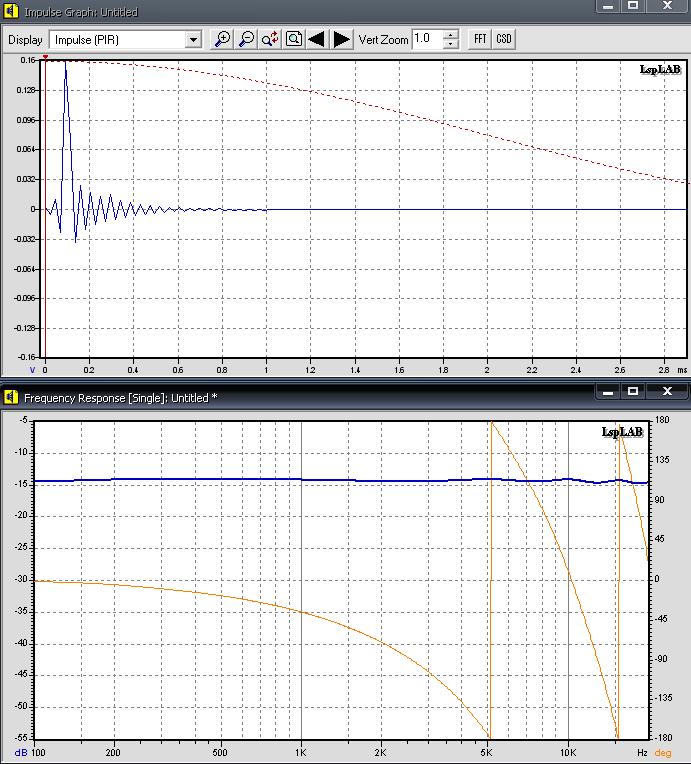Viewport: 691px width, 764px height.
Task: Increase Vert Zoom with the up stepper
Action: [x=451, y=35]
